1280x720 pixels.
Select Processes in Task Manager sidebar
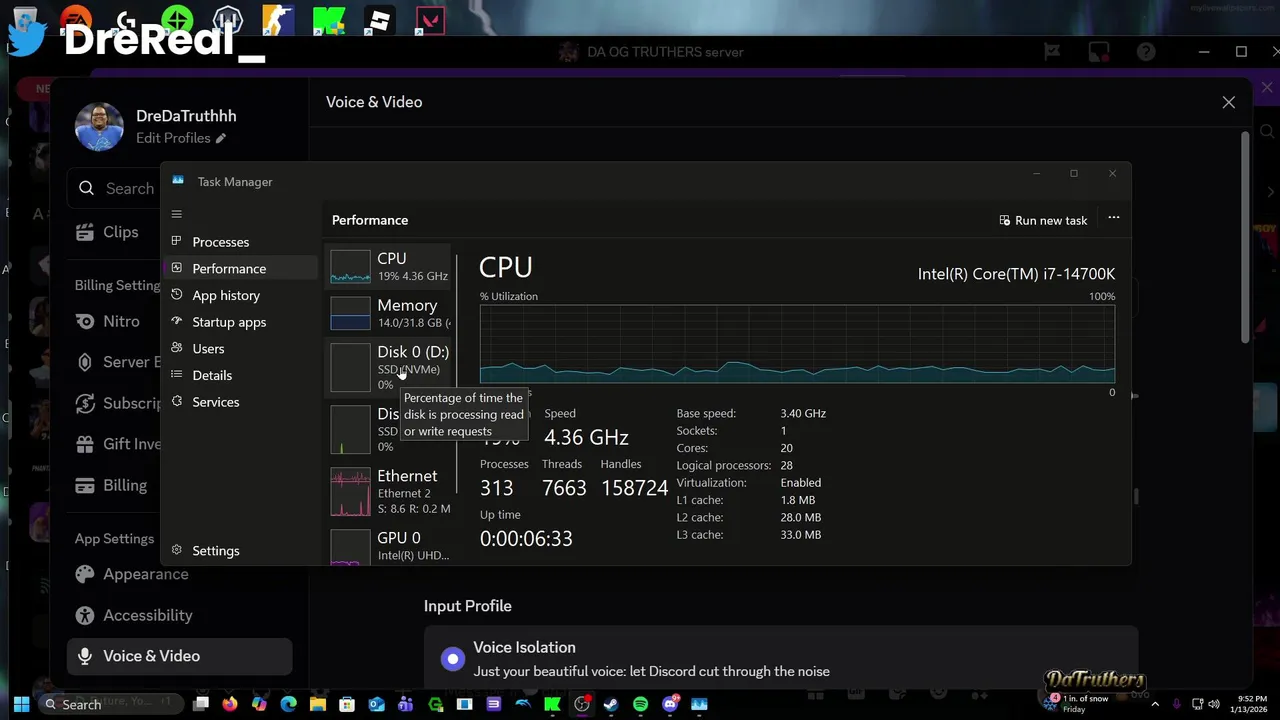point(239,242)
